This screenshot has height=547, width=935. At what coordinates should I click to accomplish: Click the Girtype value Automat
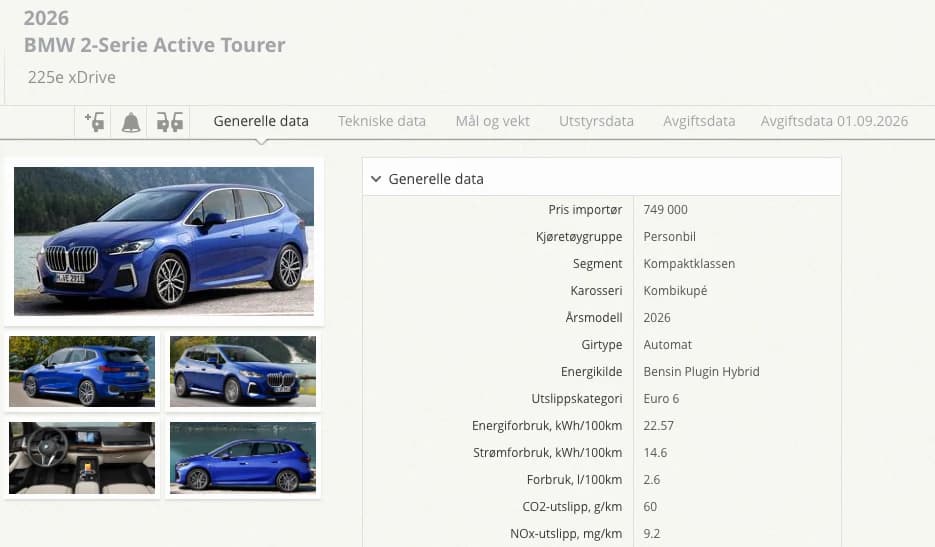pyautogui.click(x=667, y=345)
